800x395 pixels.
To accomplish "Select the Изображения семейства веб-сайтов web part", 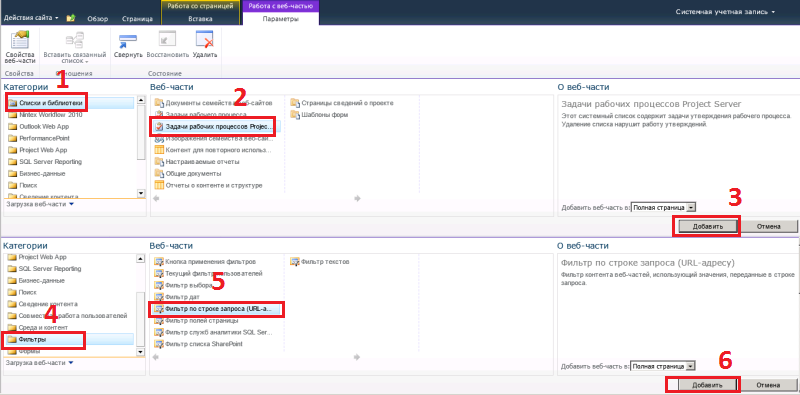I will [x=214, y=138].
